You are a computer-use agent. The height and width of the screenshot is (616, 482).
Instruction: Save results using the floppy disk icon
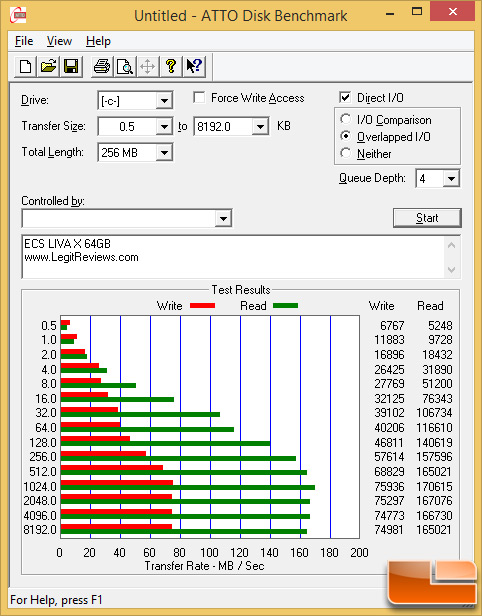click(x=71, y=66)
